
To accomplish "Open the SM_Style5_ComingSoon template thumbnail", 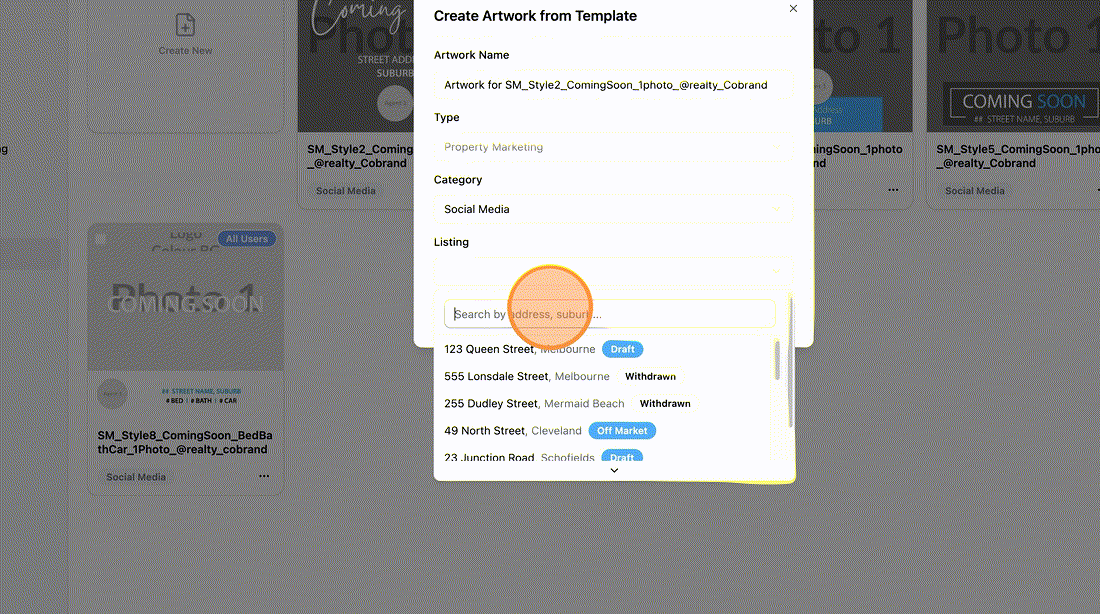I will [x=1013, y=66].
